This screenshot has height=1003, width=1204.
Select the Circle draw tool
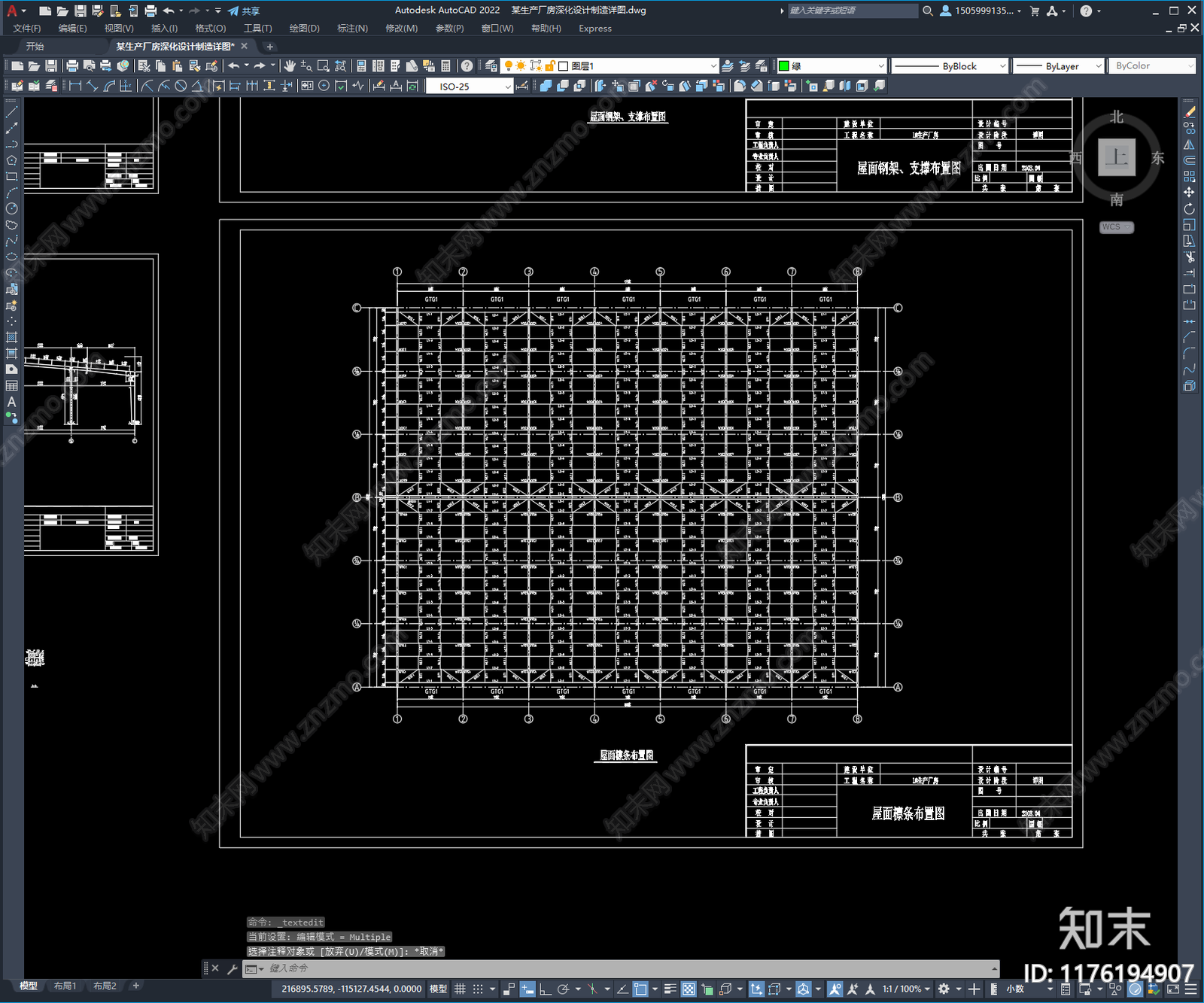point(11,208)
